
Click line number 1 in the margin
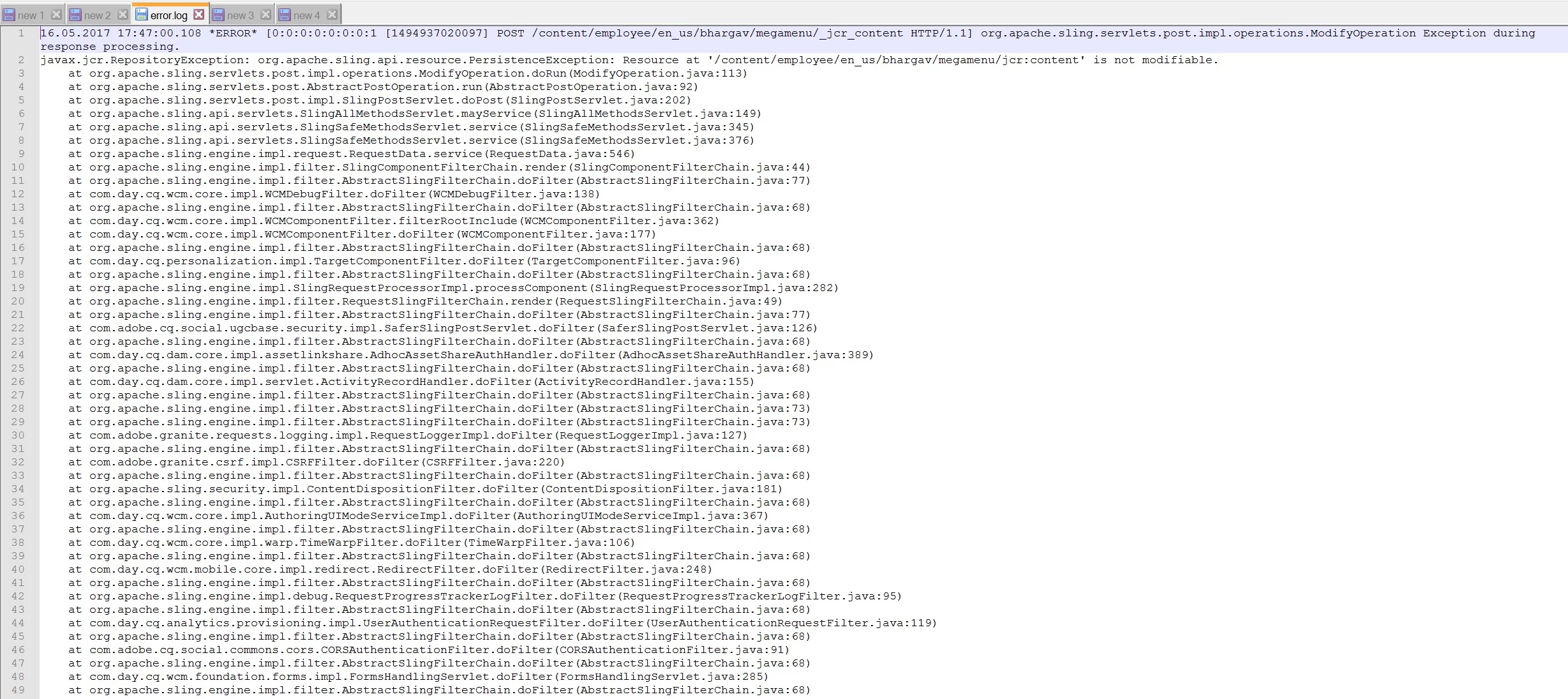pyautogui.click(x=21, y=33)
